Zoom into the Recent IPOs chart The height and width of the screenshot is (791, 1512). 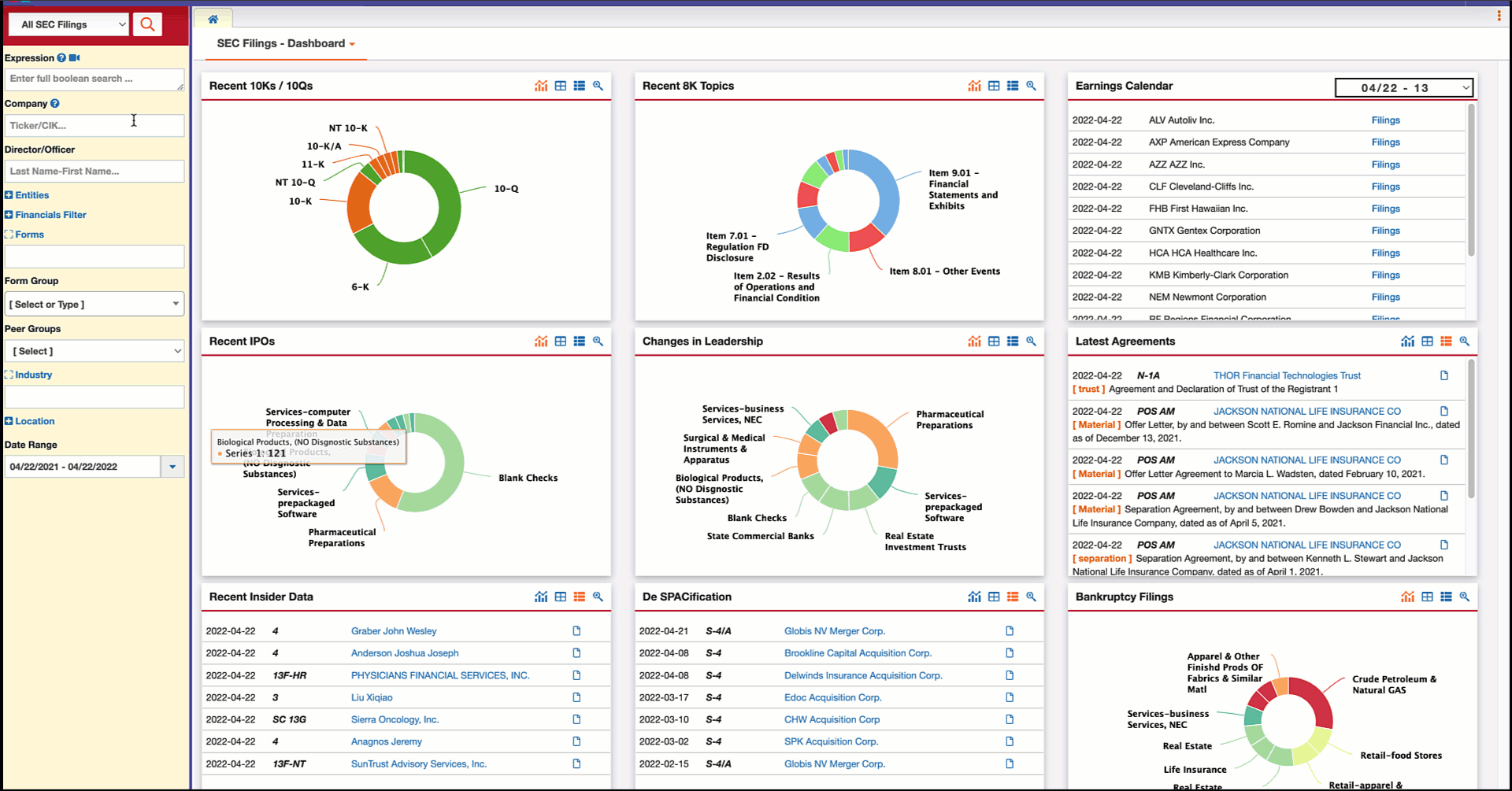(x=598, y=341)
